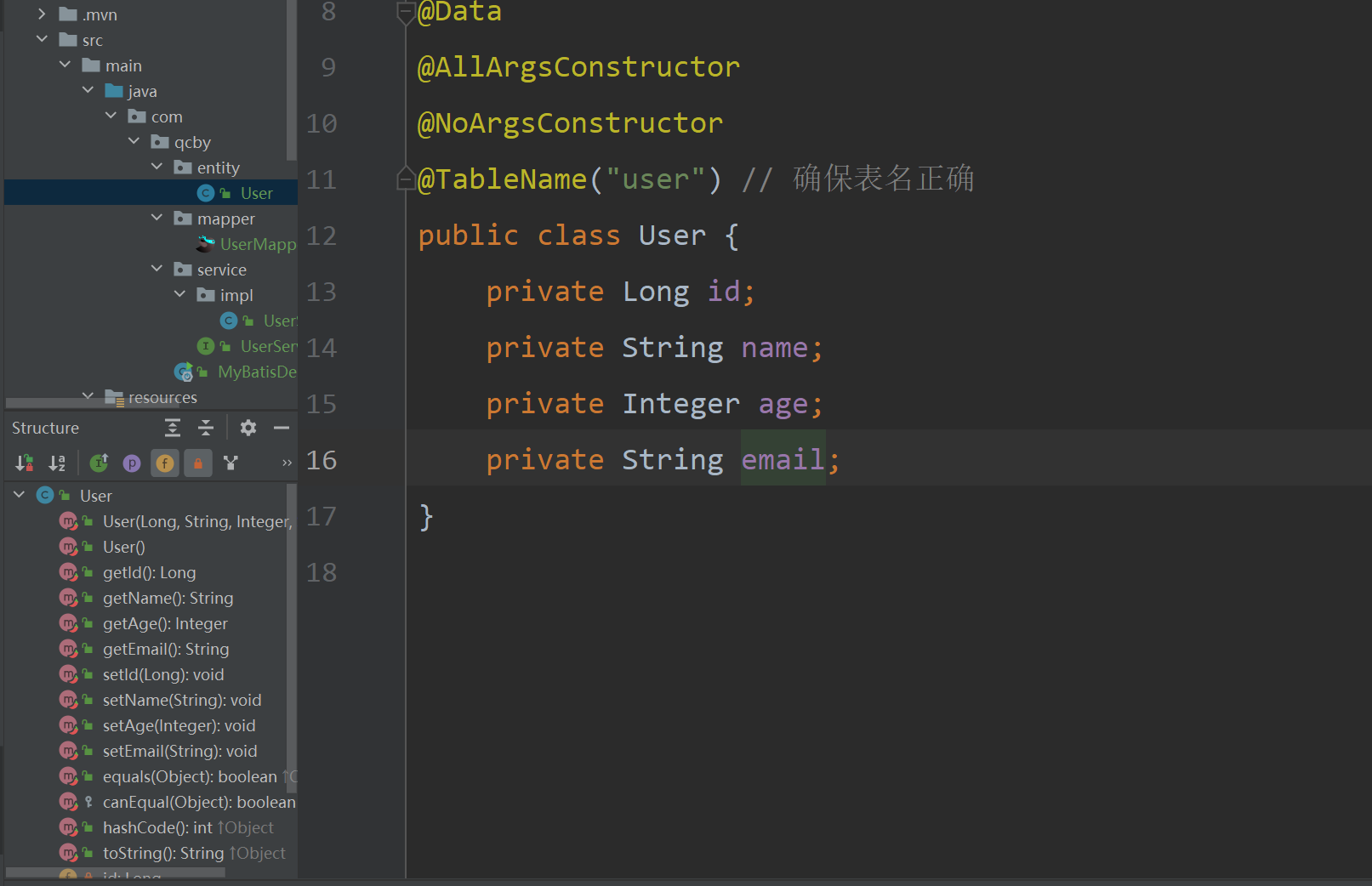Toggle Show non-public members filter
Screen dimensions: 1372x886
(x=198, y=463)
